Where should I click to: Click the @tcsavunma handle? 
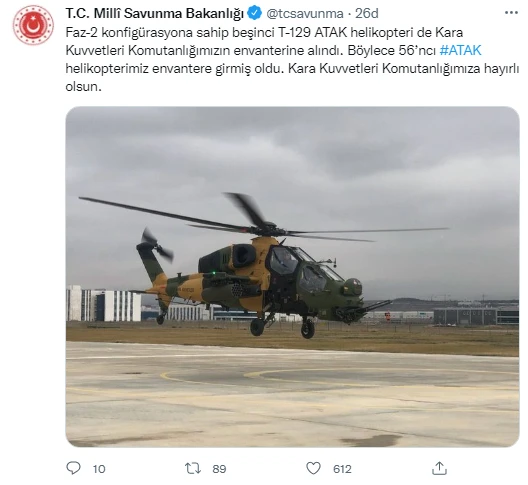(x=305, y=14)
